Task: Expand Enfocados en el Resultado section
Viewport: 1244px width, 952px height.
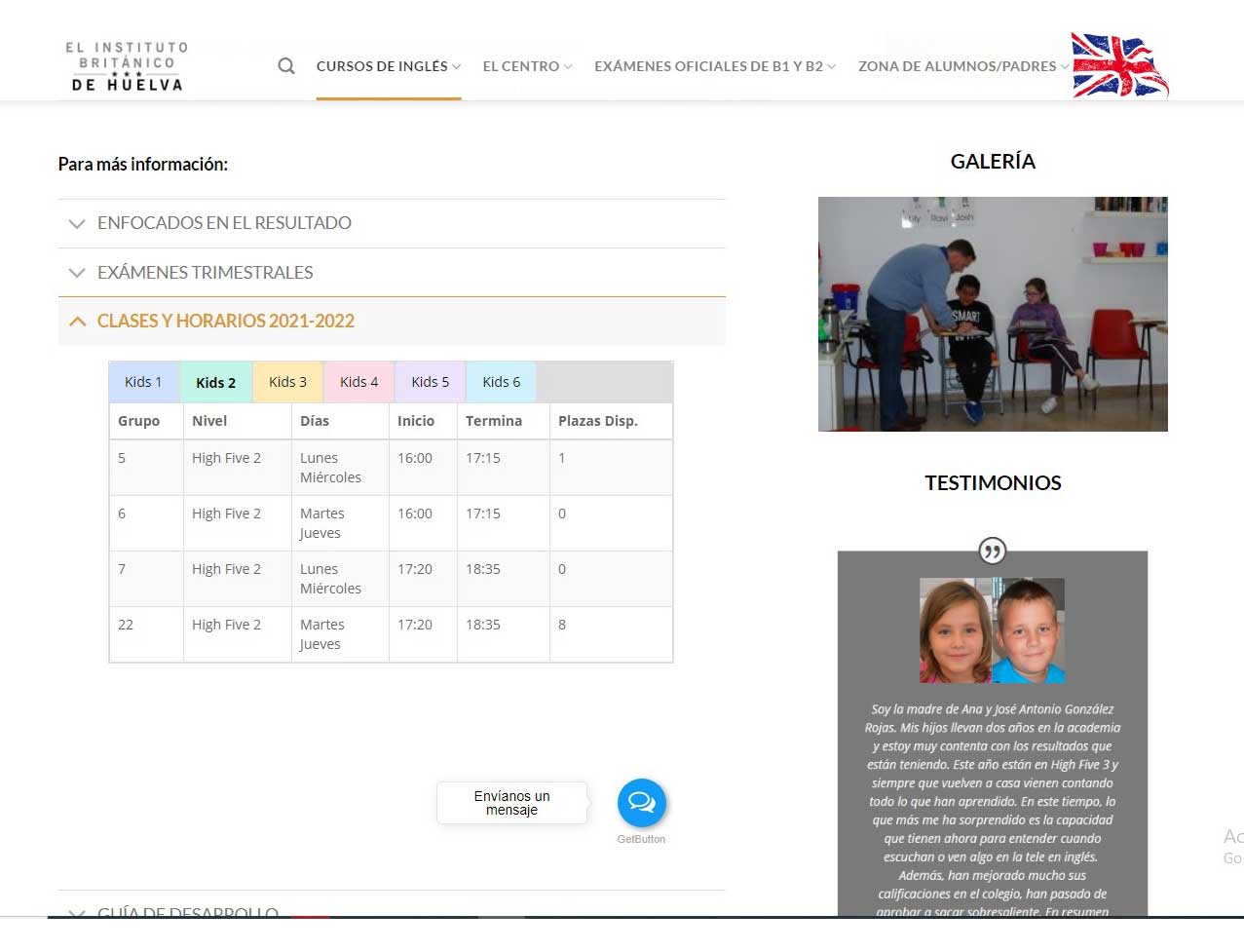Action: pyautogui.click(x=392, y=223)
